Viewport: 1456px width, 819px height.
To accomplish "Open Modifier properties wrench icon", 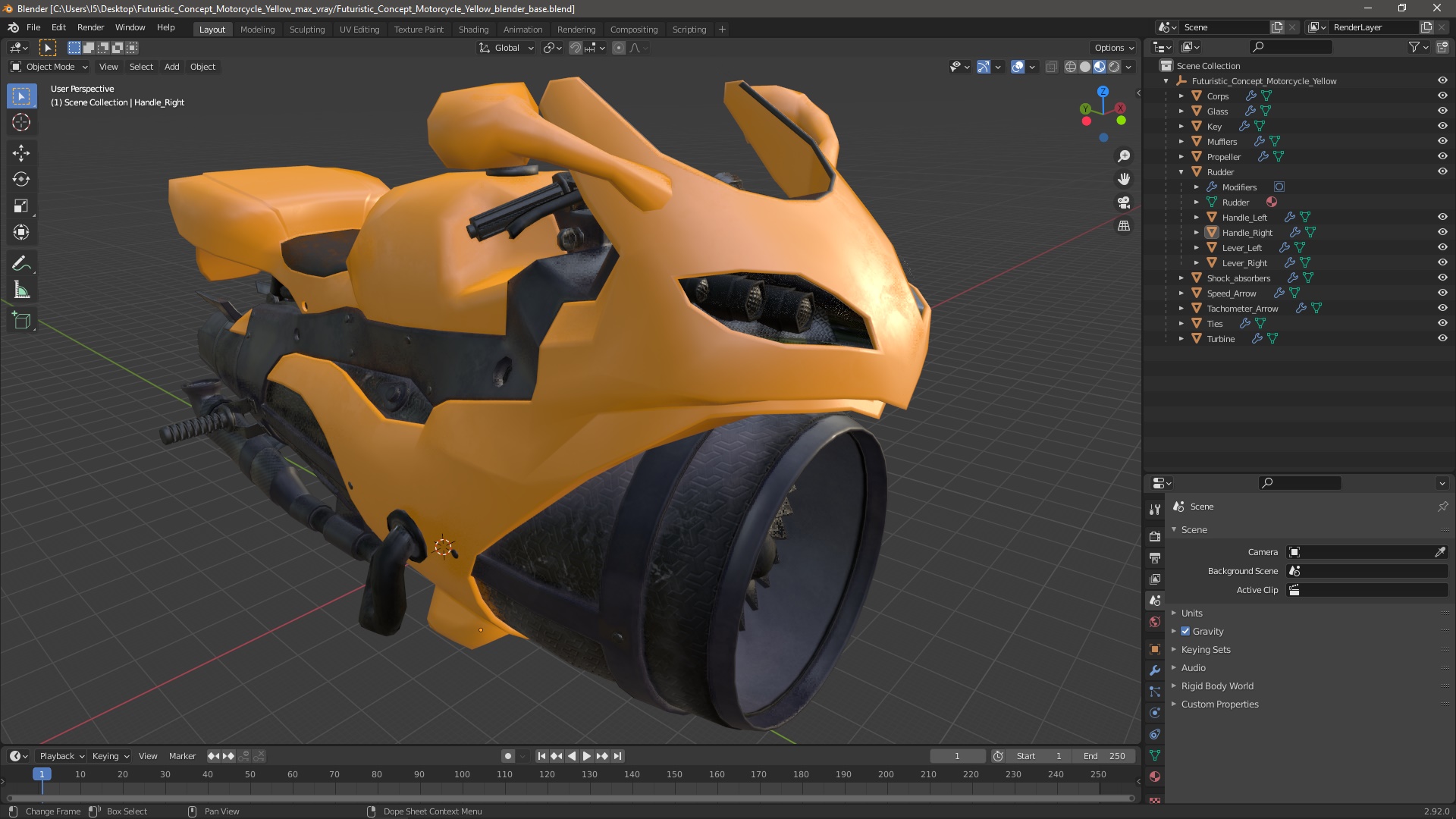I will pos(1155,670).
